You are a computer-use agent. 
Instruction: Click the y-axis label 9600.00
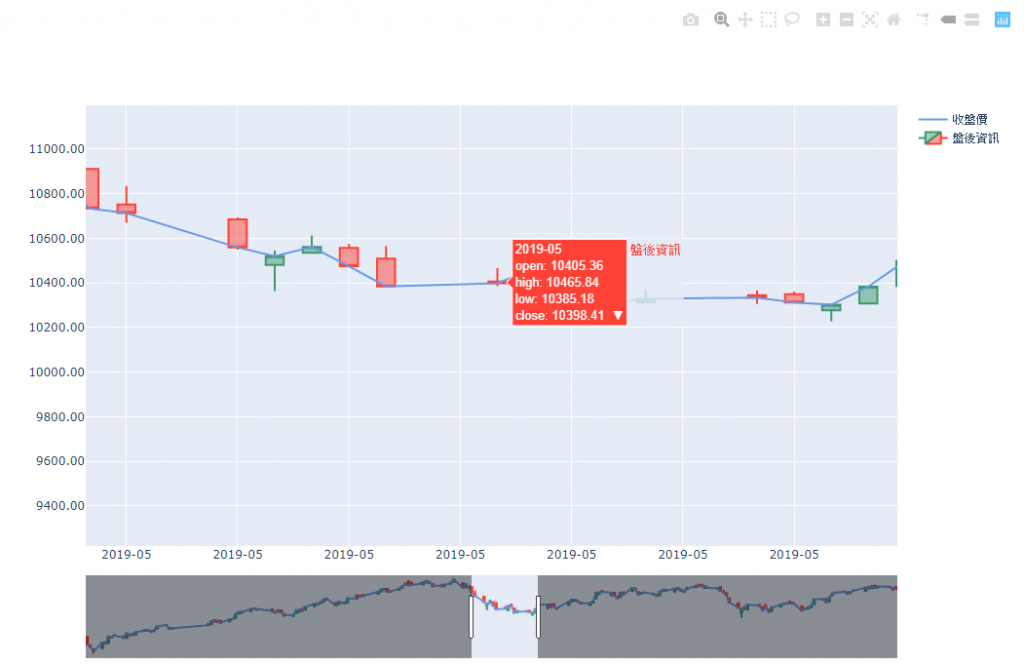[60, 461]
